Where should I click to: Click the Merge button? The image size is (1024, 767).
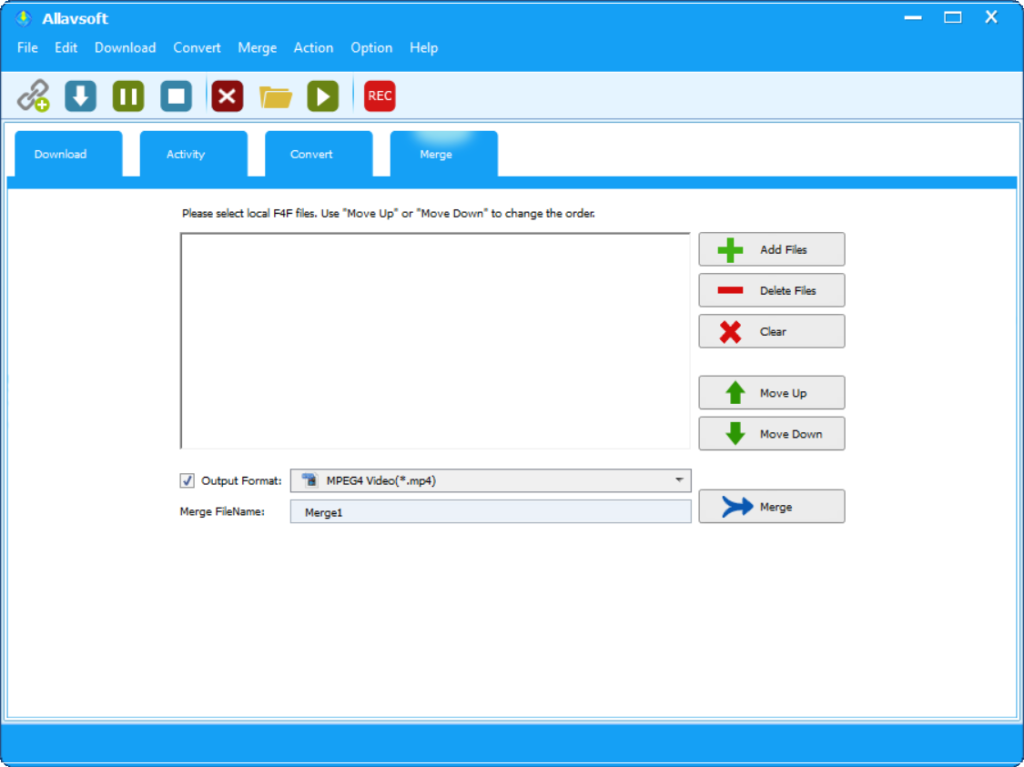click(771, 506)
